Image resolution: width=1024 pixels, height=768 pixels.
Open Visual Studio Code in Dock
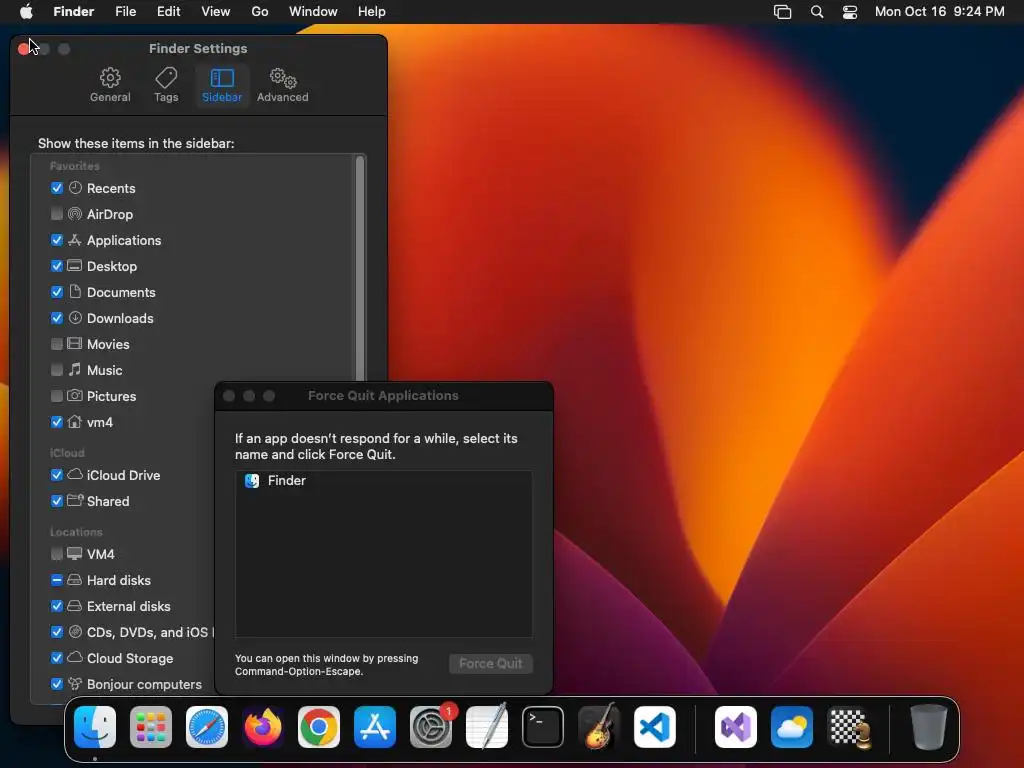pos(655,727)
